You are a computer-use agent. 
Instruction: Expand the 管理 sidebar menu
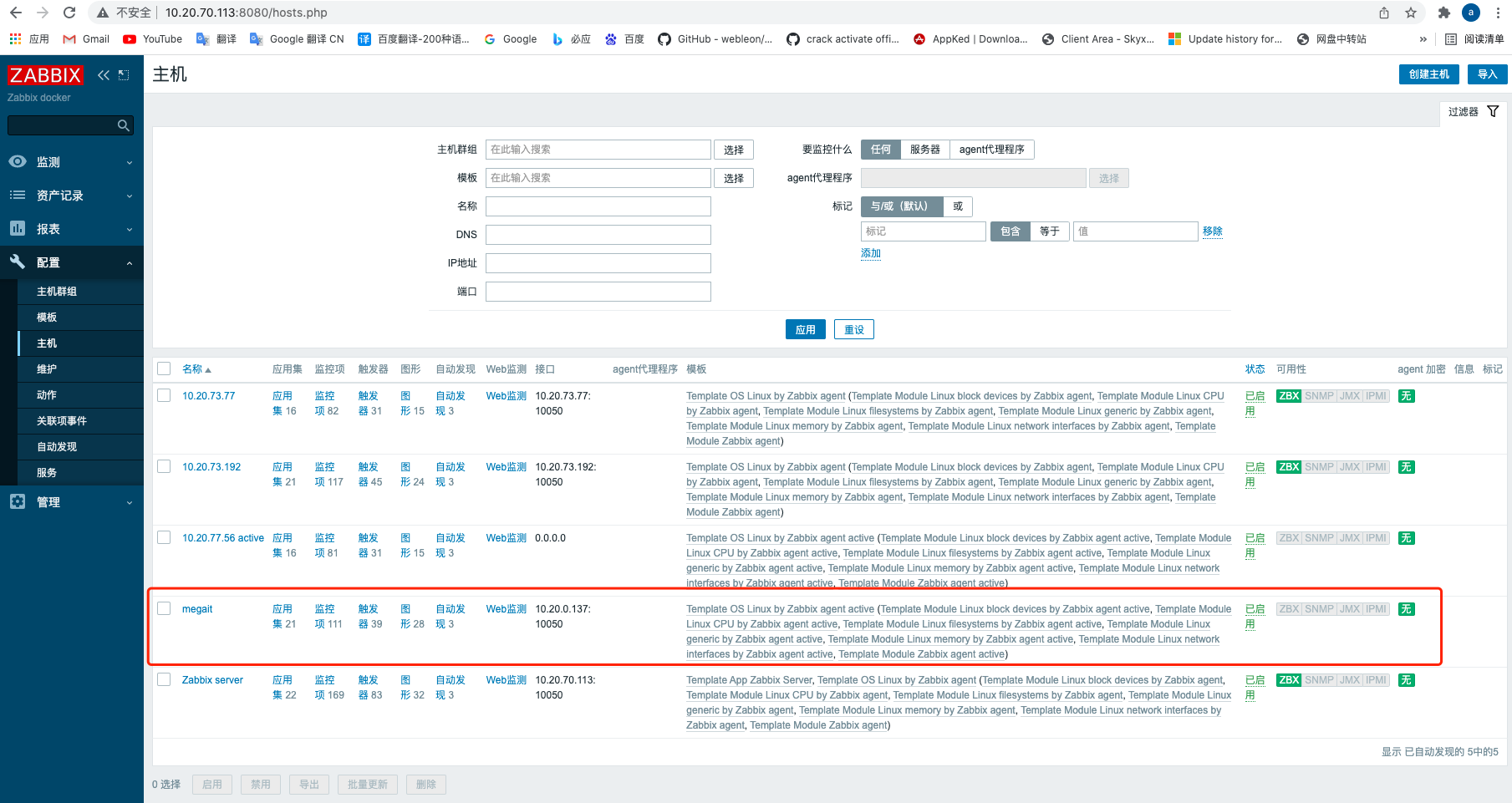tap(72, 502)
